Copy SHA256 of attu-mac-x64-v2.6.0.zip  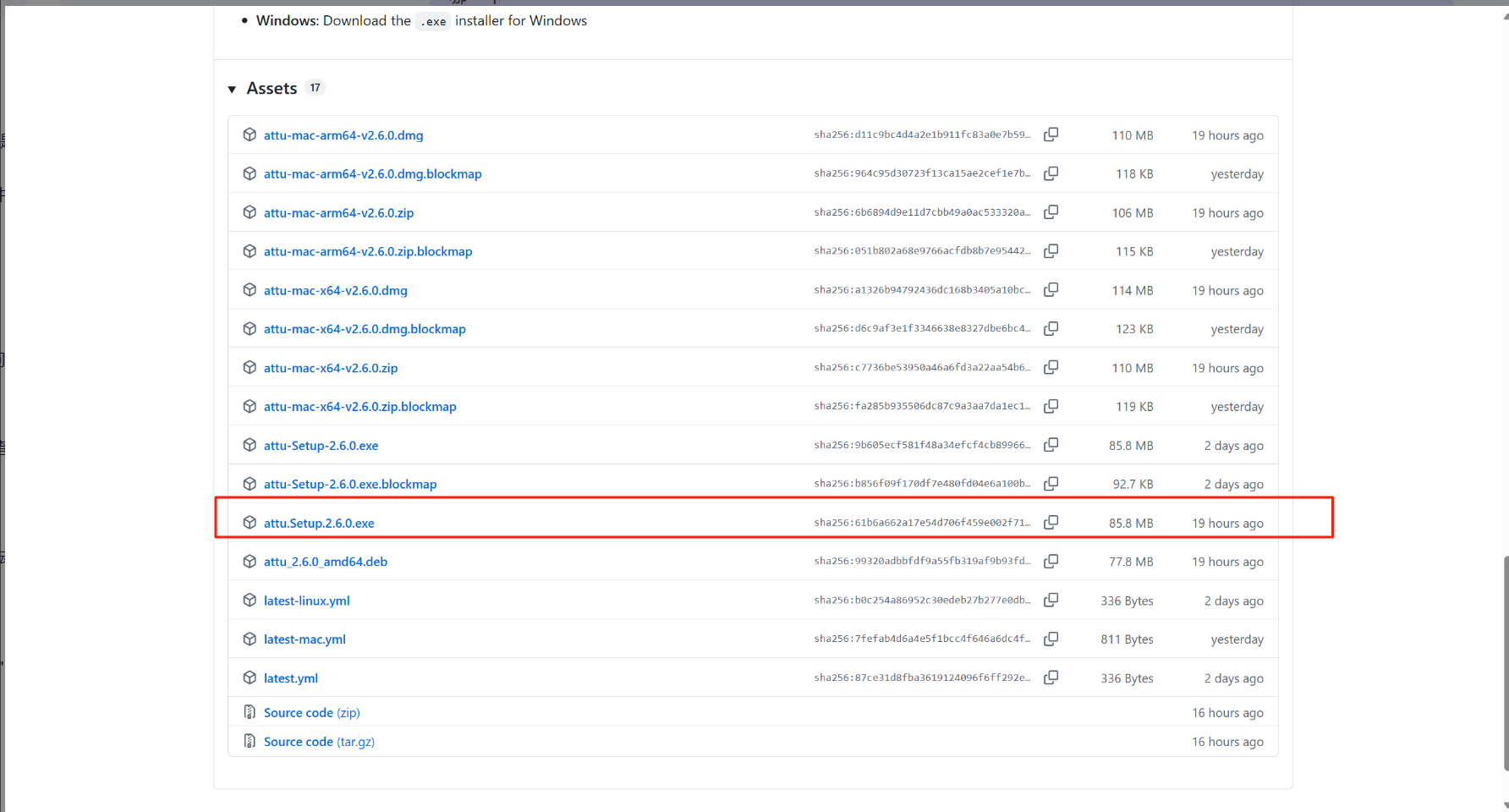point(1051,368)
